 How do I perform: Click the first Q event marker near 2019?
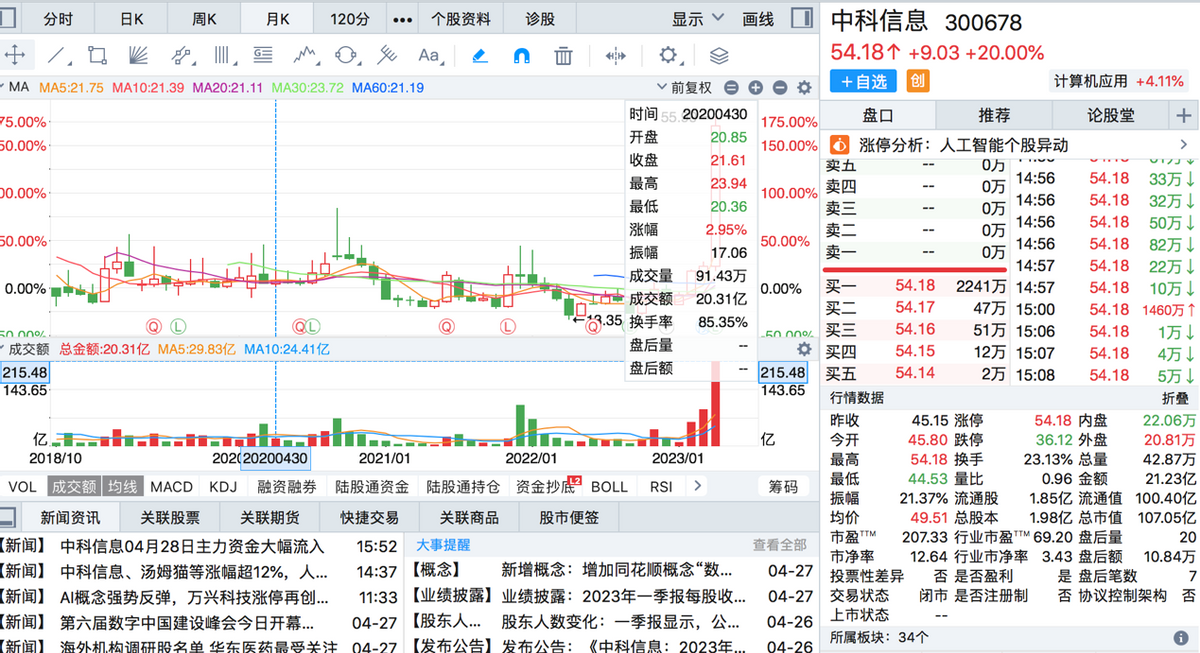pyautogui.click(x=154, y=325)
